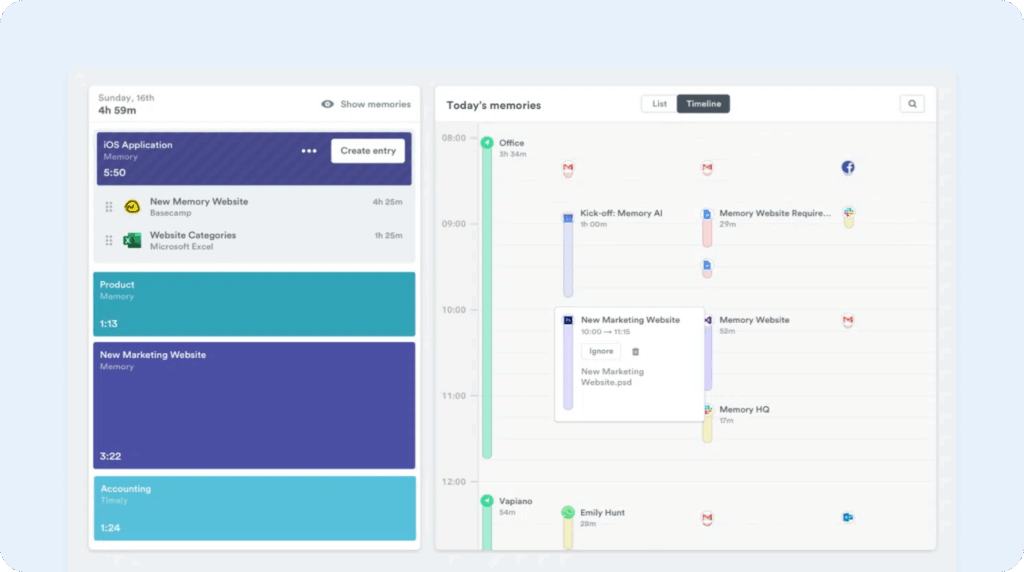Click the WhatsApp icon of Emily Hunt
The height and width of the screenshot is (572, 1024).
(568, 513)
